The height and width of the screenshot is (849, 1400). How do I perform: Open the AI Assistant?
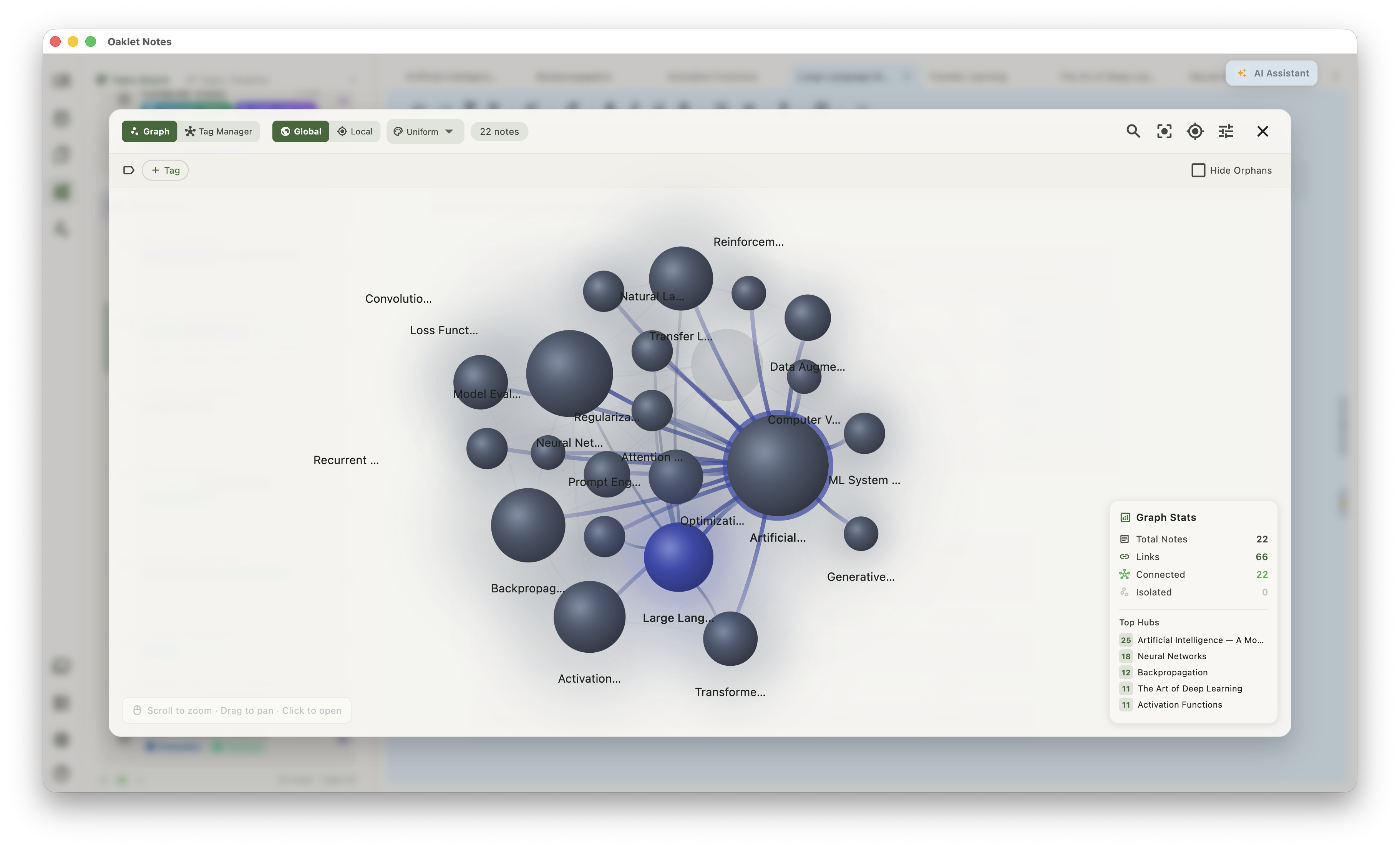pos(1272,73)
